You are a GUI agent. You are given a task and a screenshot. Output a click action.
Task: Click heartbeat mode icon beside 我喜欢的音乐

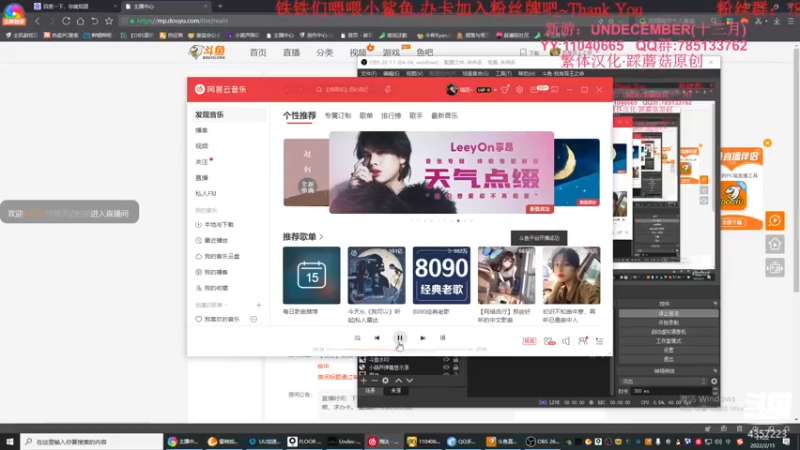pyautogui.click(x=254, y=319)
